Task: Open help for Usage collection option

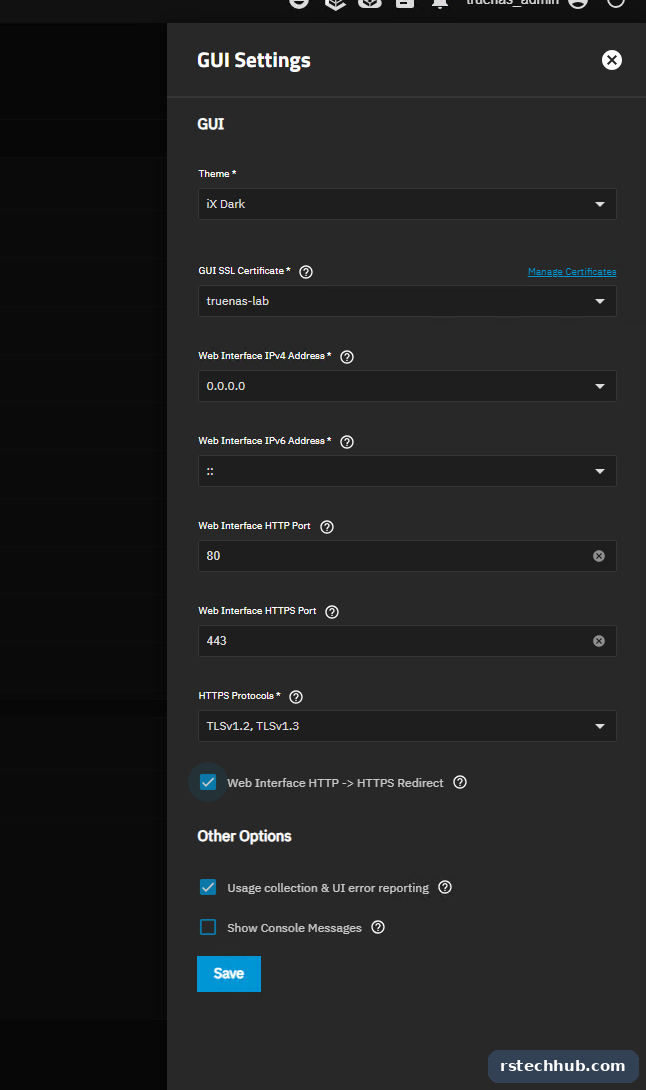Action: click(445, 887)
